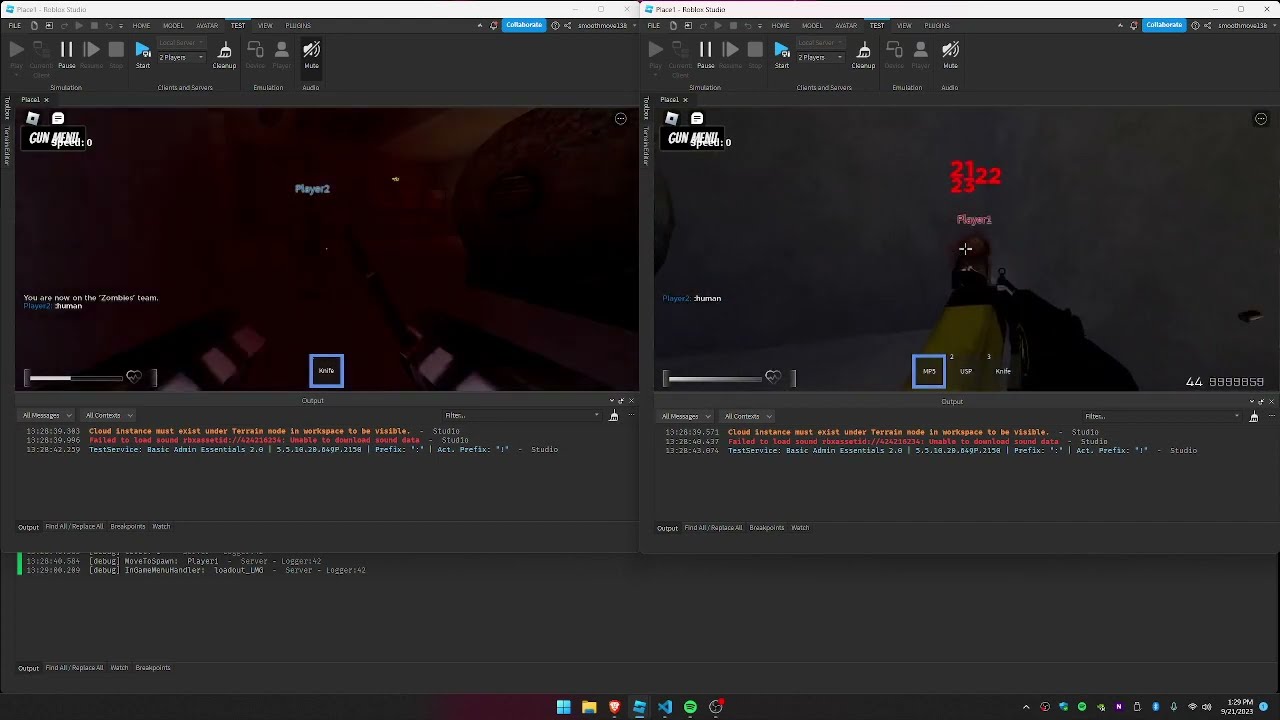Open notifications bell in left window
This screenshot has width=1280, height=720.
(x=493, y=25)
